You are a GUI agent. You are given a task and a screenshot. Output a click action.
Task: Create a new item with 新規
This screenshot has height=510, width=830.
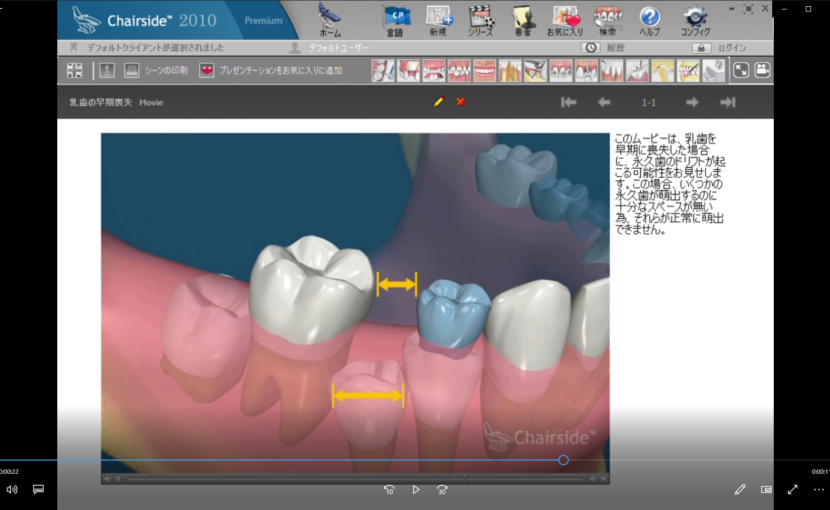point(439,21)
